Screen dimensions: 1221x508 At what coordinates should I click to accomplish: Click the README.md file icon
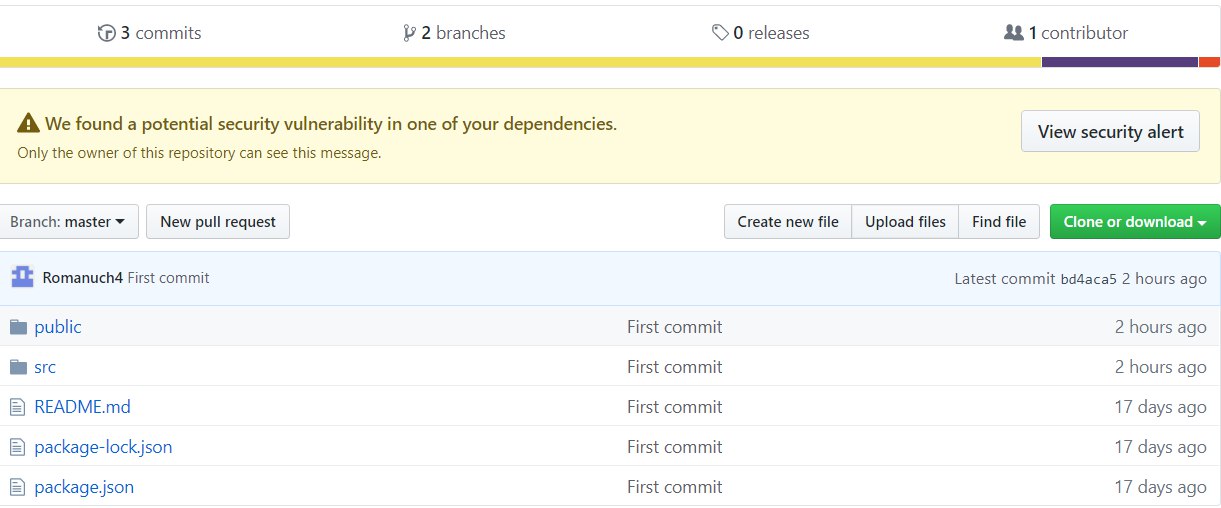click(17, 407)
